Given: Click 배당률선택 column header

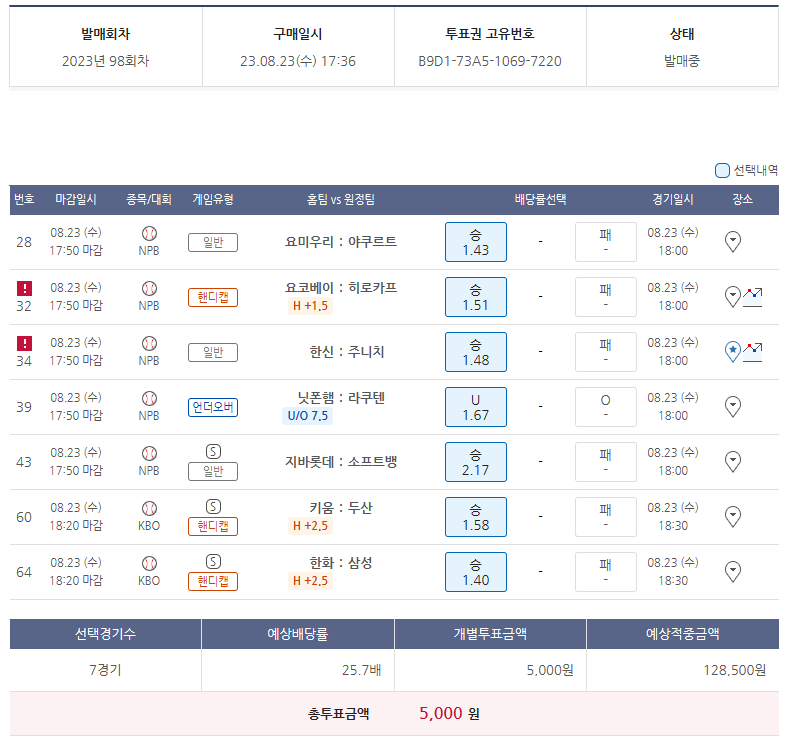Looking at the screenshot, I should click(540, 200).
